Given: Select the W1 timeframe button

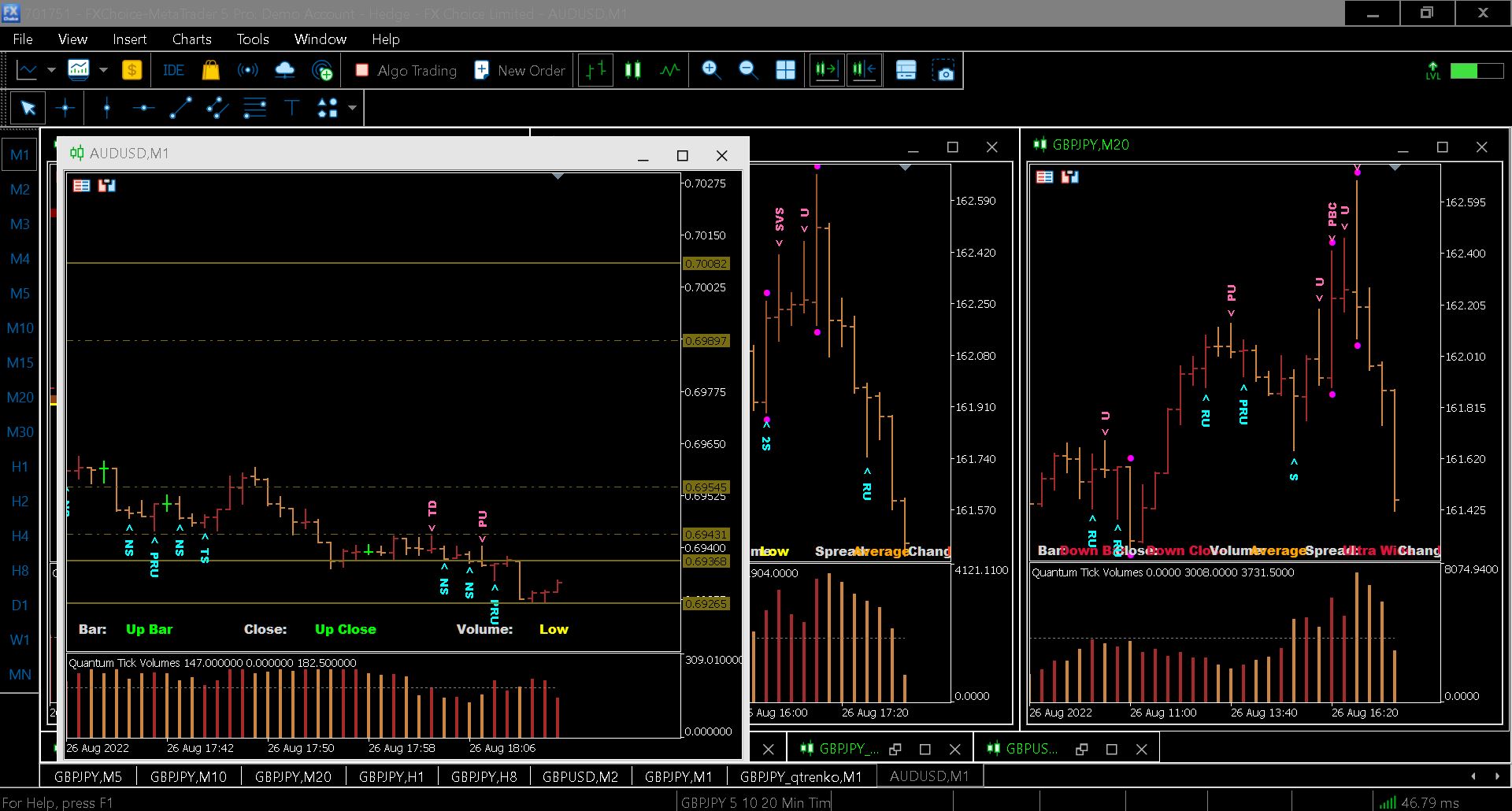Looking at the screenshot, I should [x=20, y=640].
